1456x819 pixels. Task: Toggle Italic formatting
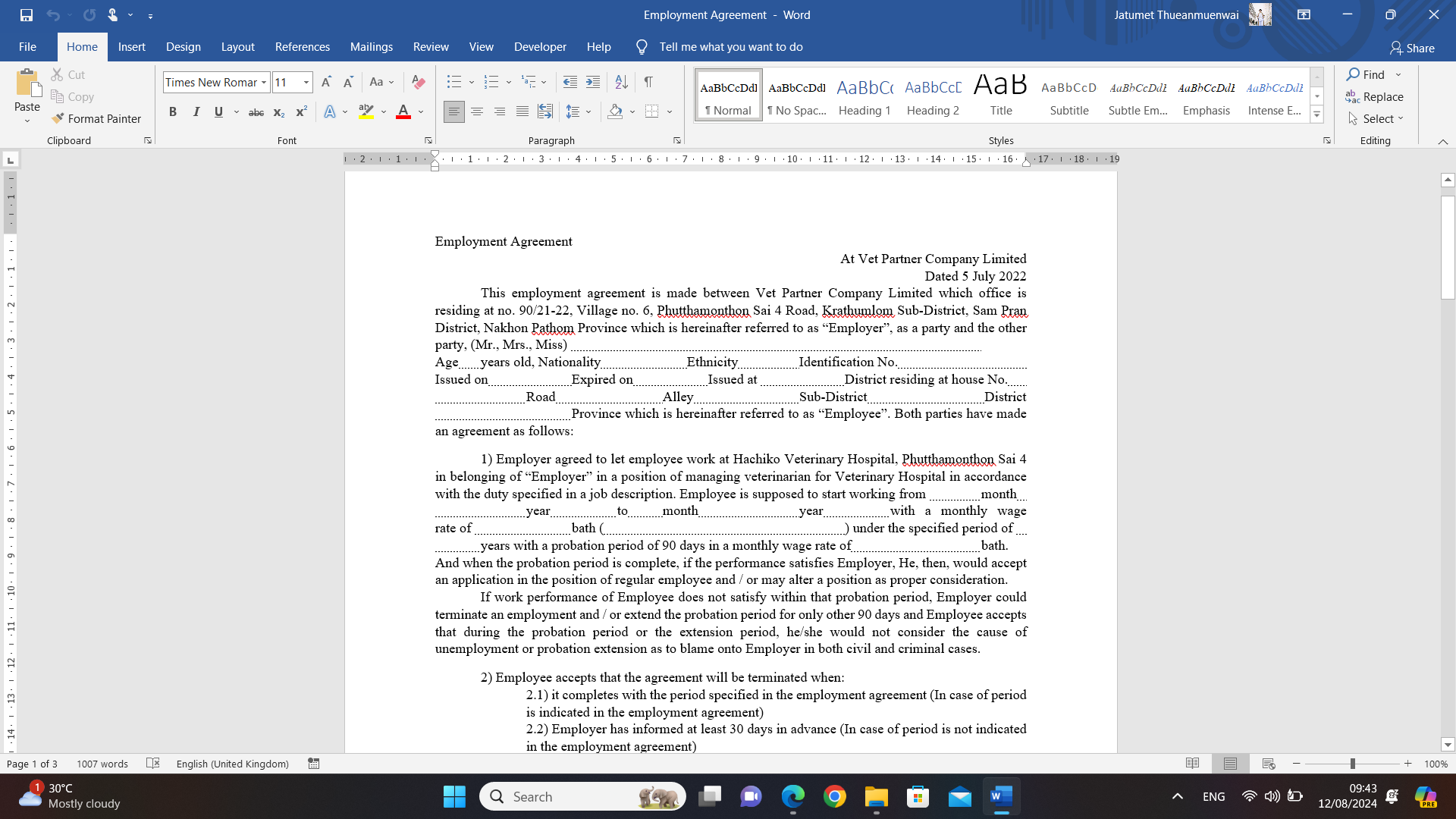(x=196, y=112)
